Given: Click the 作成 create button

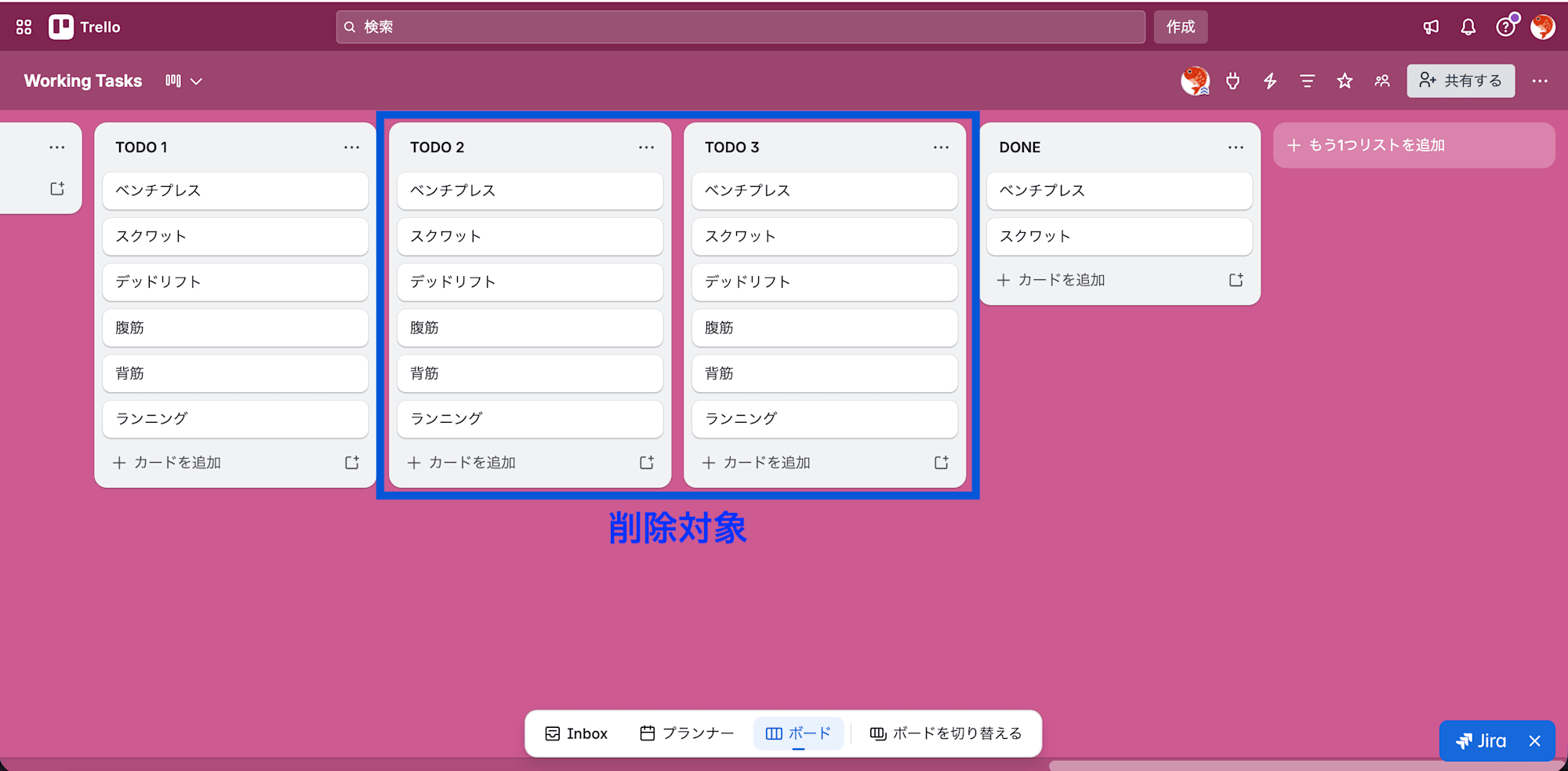Looking at the screenshot, I should click(x=1181, y=27).
